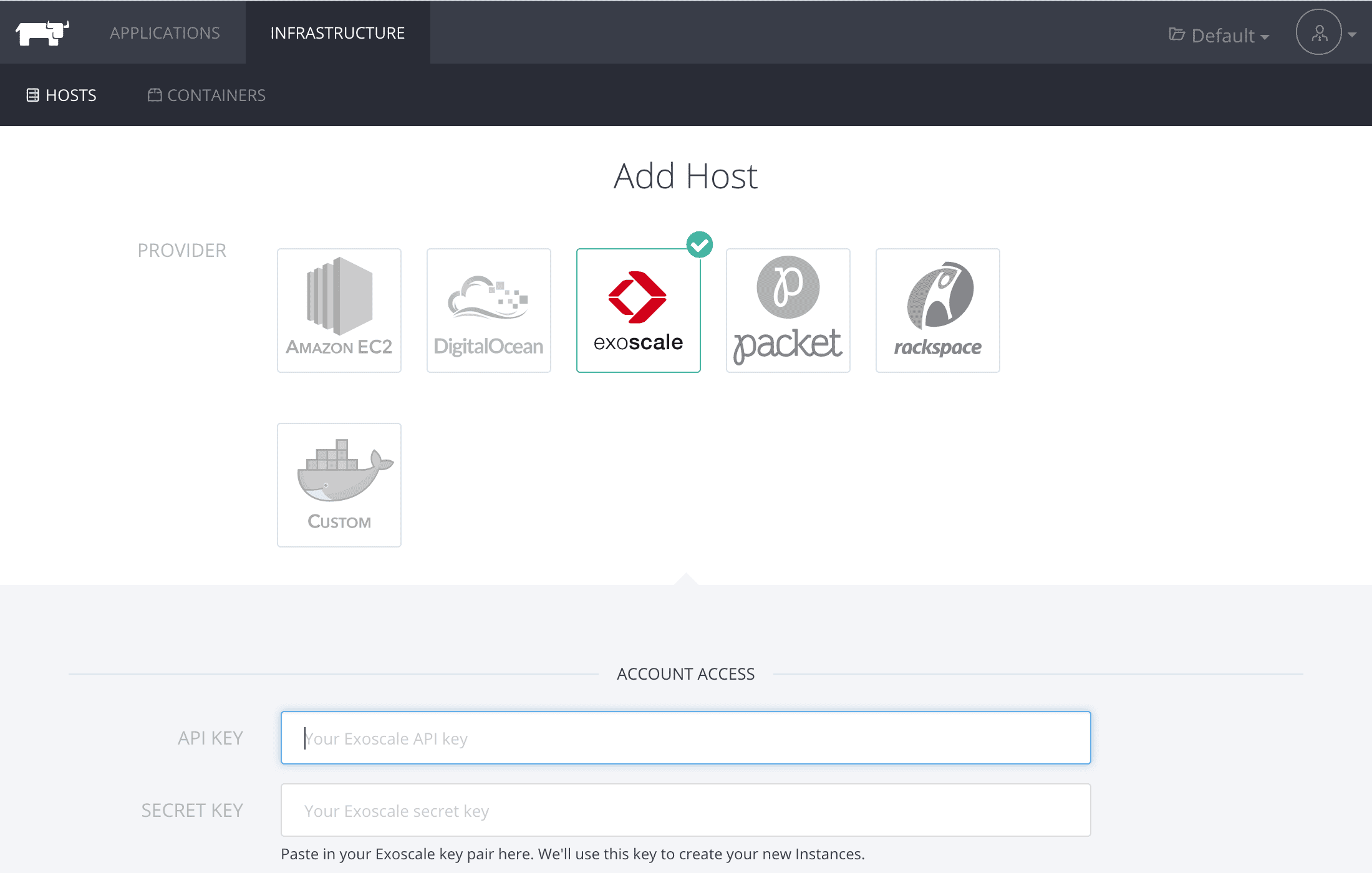Expand the Default environment dropdown

[x=1219, y=35]
